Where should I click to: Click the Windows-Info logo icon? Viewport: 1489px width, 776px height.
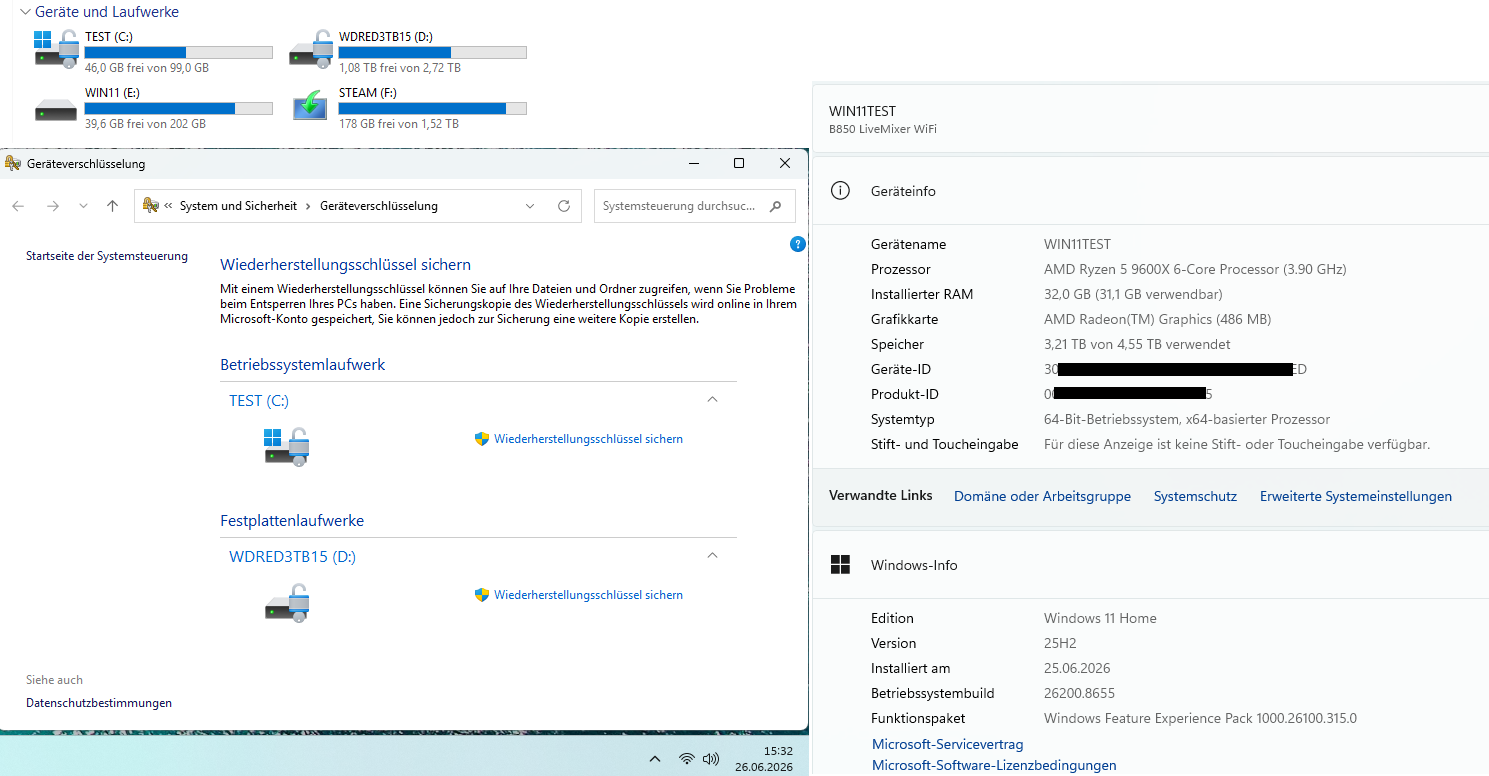(840, 565)
